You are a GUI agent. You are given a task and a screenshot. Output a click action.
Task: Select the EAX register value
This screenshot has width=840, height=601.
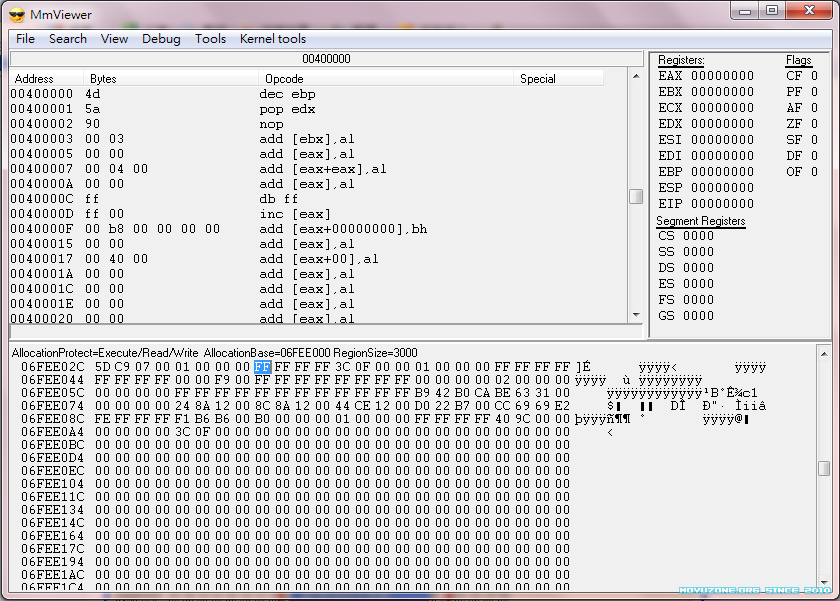click(x=722, y=76)
